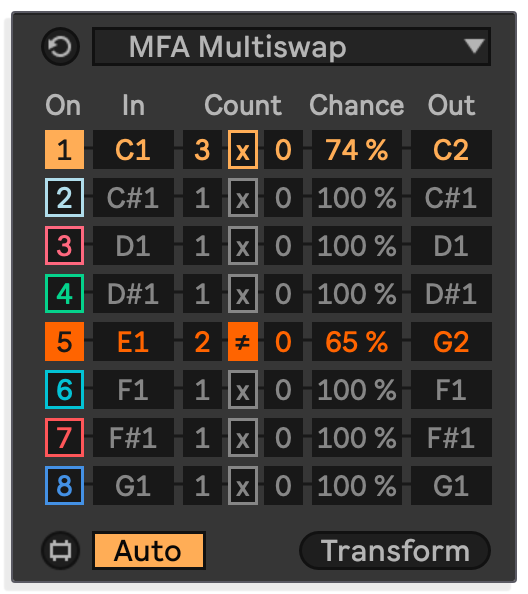Select the D1 output note field
The height and width of the screenshot is (594, 528).
(451, 245)
